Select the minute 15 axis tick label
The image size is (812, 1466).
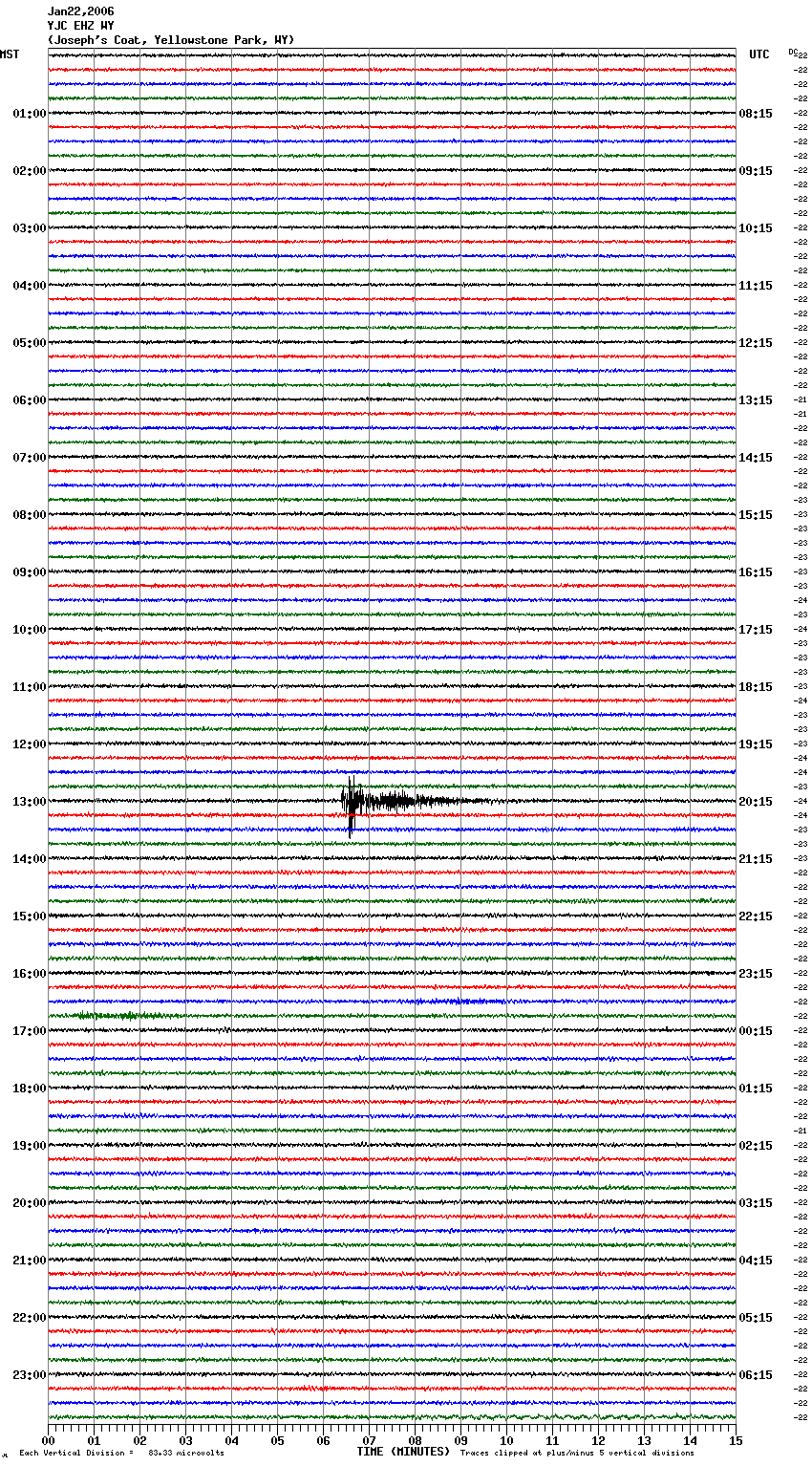(x=736, y=1441)
